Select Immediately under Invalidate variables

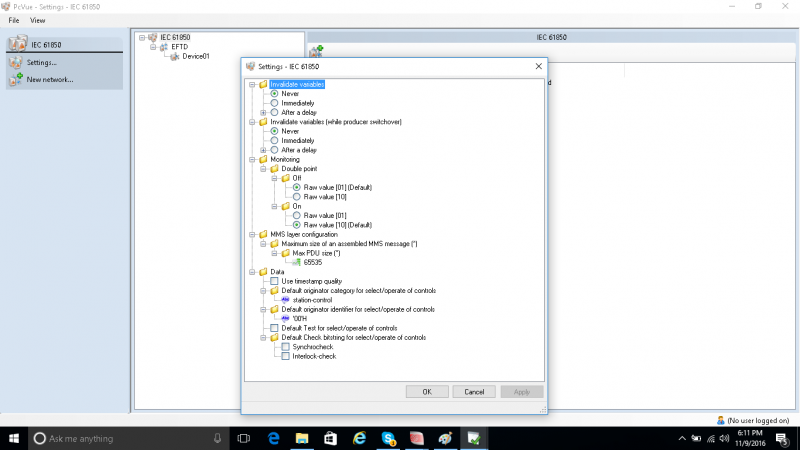274,103
